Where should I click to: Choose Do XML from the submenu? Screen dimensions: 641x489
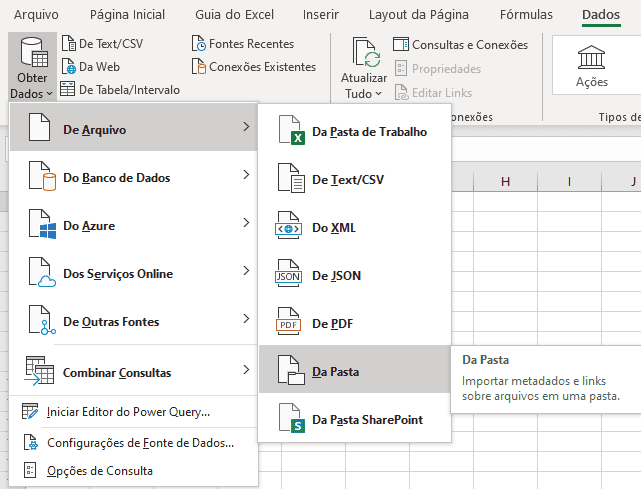click(355, 227)
